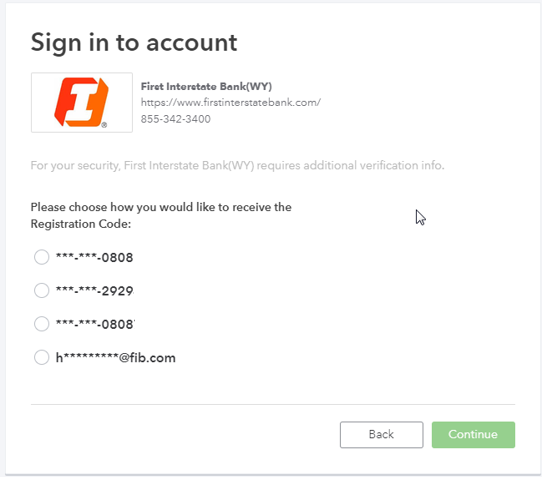Viewport: 542px width, 477px height.
Task: Select the third phone radio below the 2929 option
Action: [x=41, y=324]
